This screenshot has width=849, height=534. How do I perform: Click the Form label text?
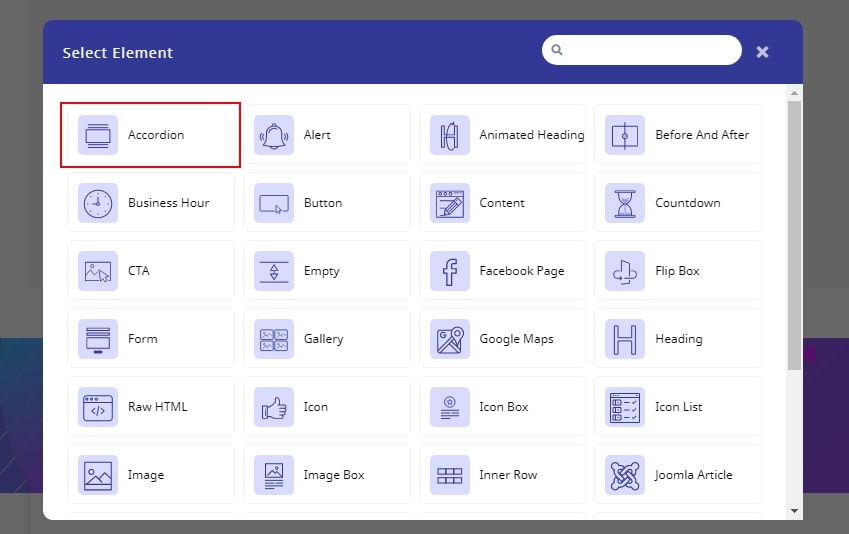[143, 339]
